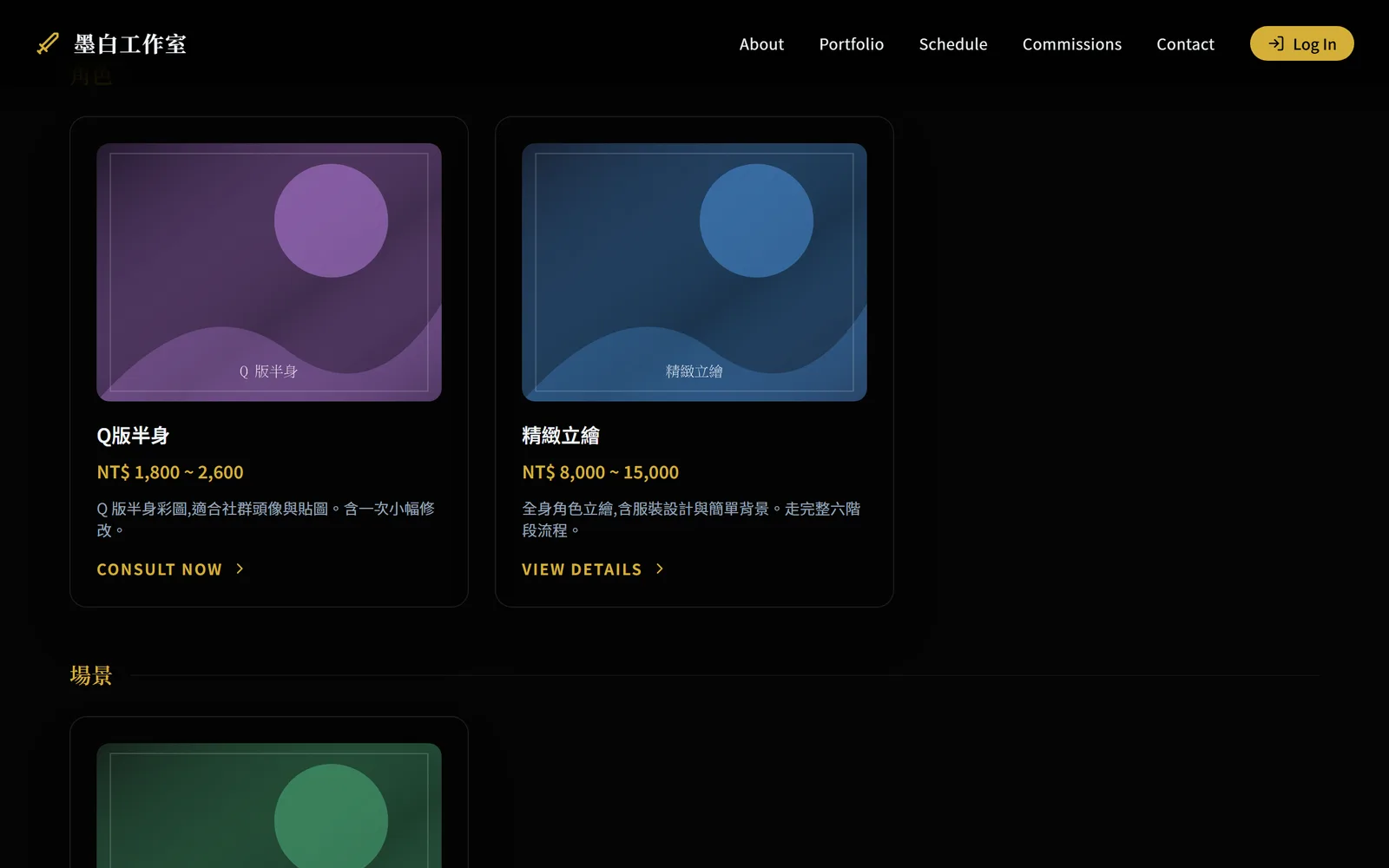1389x868 pixels.
Task: Open the blue 精緻立繪 preview image
Action: pos(694,272)
